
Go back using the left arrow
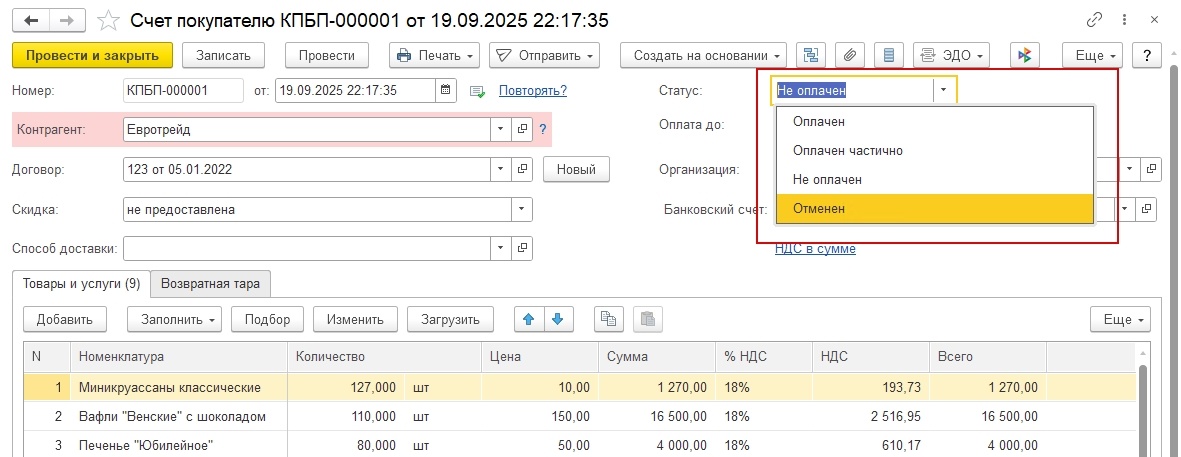tap(31, 20)
